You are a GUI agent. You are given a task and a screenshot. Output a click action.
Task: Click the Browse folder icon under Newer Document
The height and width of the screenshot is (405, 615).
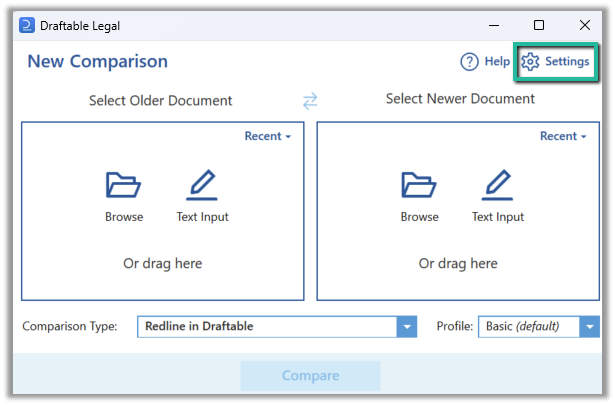[418, 185]
